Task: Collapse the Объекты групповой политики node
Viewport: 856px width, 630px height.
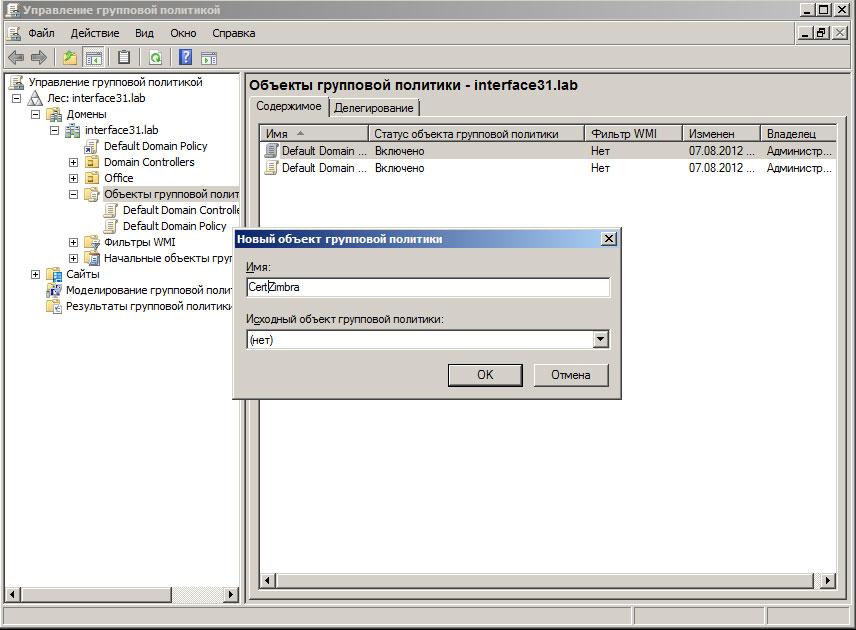Action: pyautogui.click(x=73, y=194)
